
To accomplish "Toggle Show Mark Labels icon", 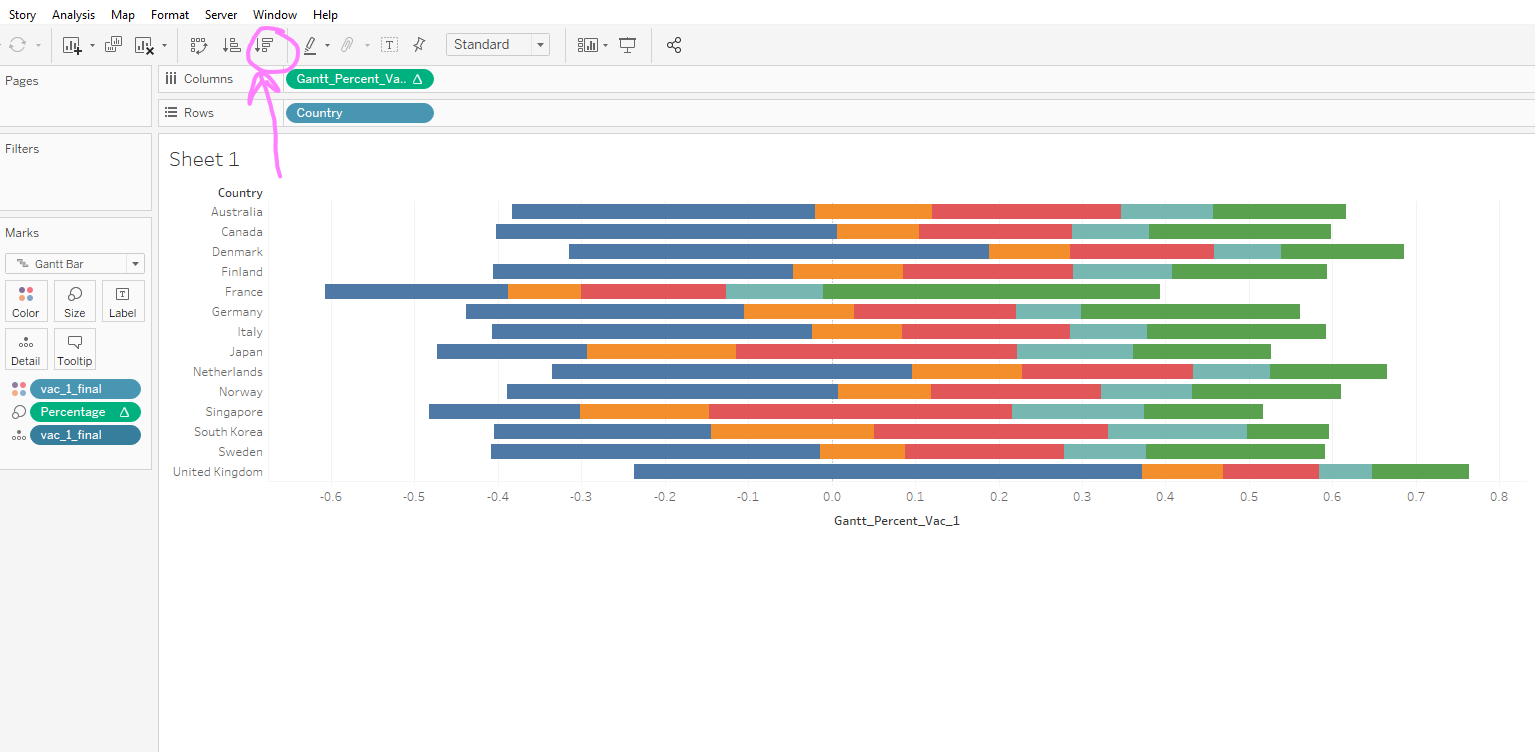I will 389,45.
